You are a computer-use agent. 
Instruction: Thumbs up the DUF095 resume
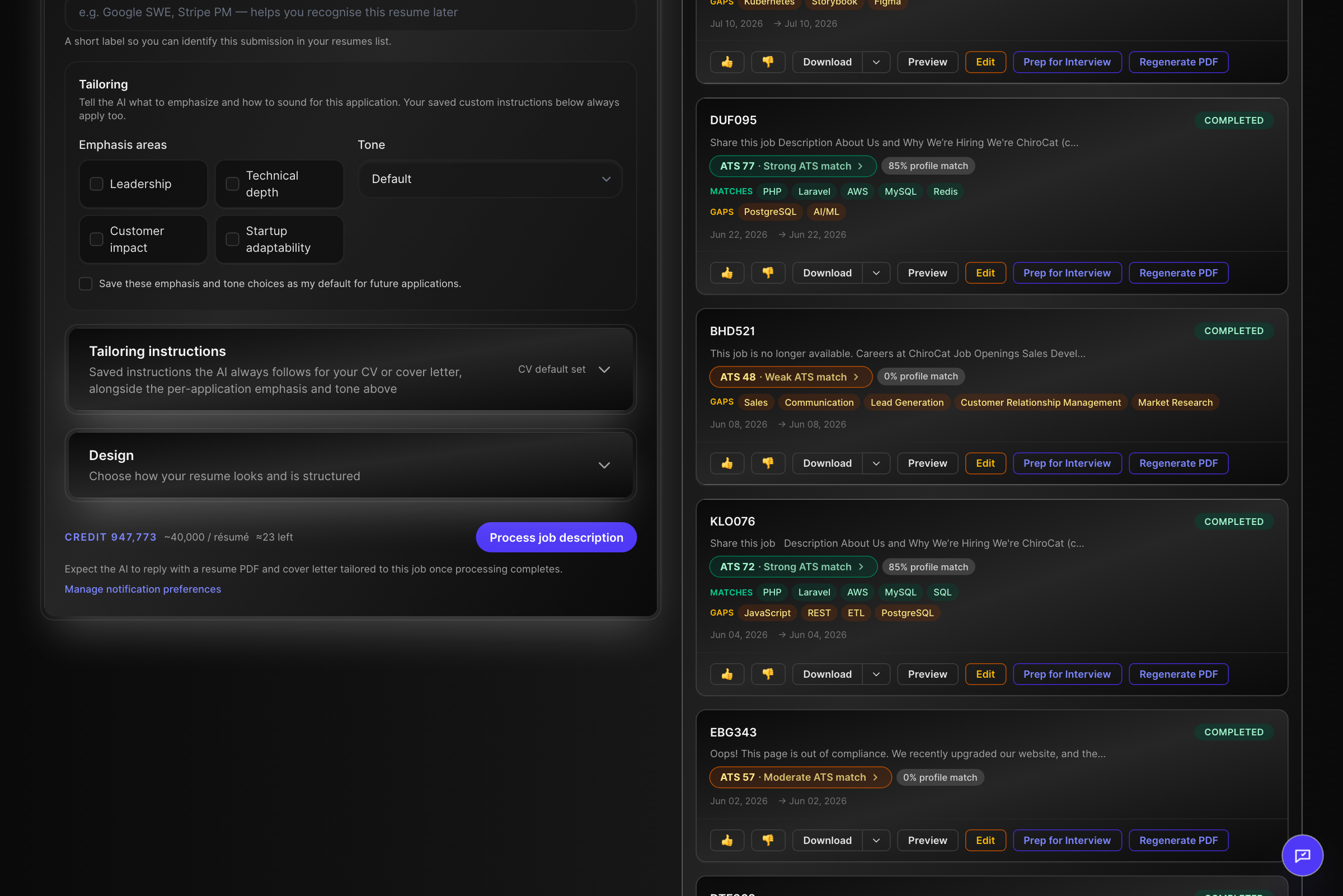[x=727, y=273]
